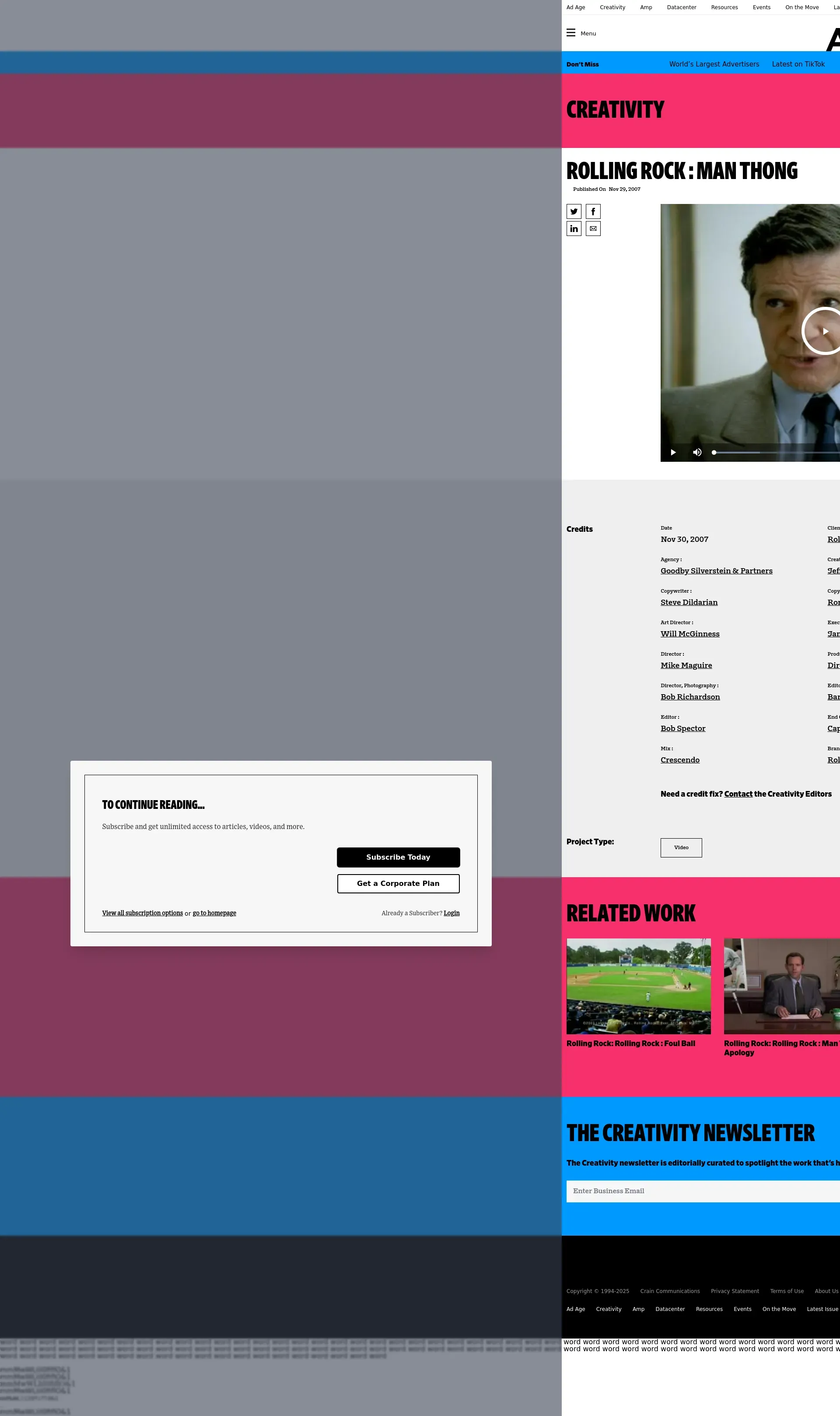Open the Login link
The width and height of the screenshot is (840, 1416).
click(451, 913)
